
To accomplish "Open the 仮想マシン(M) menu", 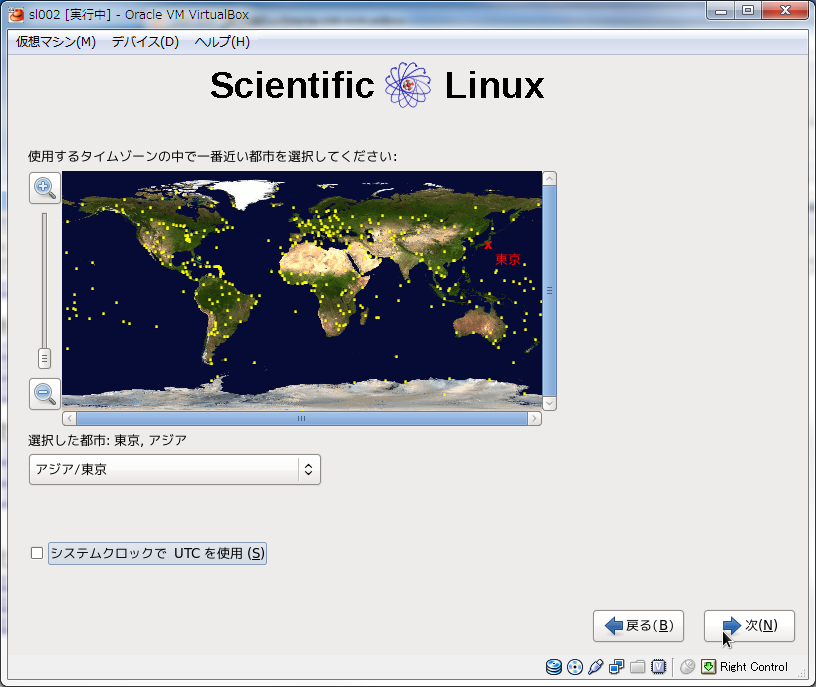I will pyautogui.click(x=56, y=42).
